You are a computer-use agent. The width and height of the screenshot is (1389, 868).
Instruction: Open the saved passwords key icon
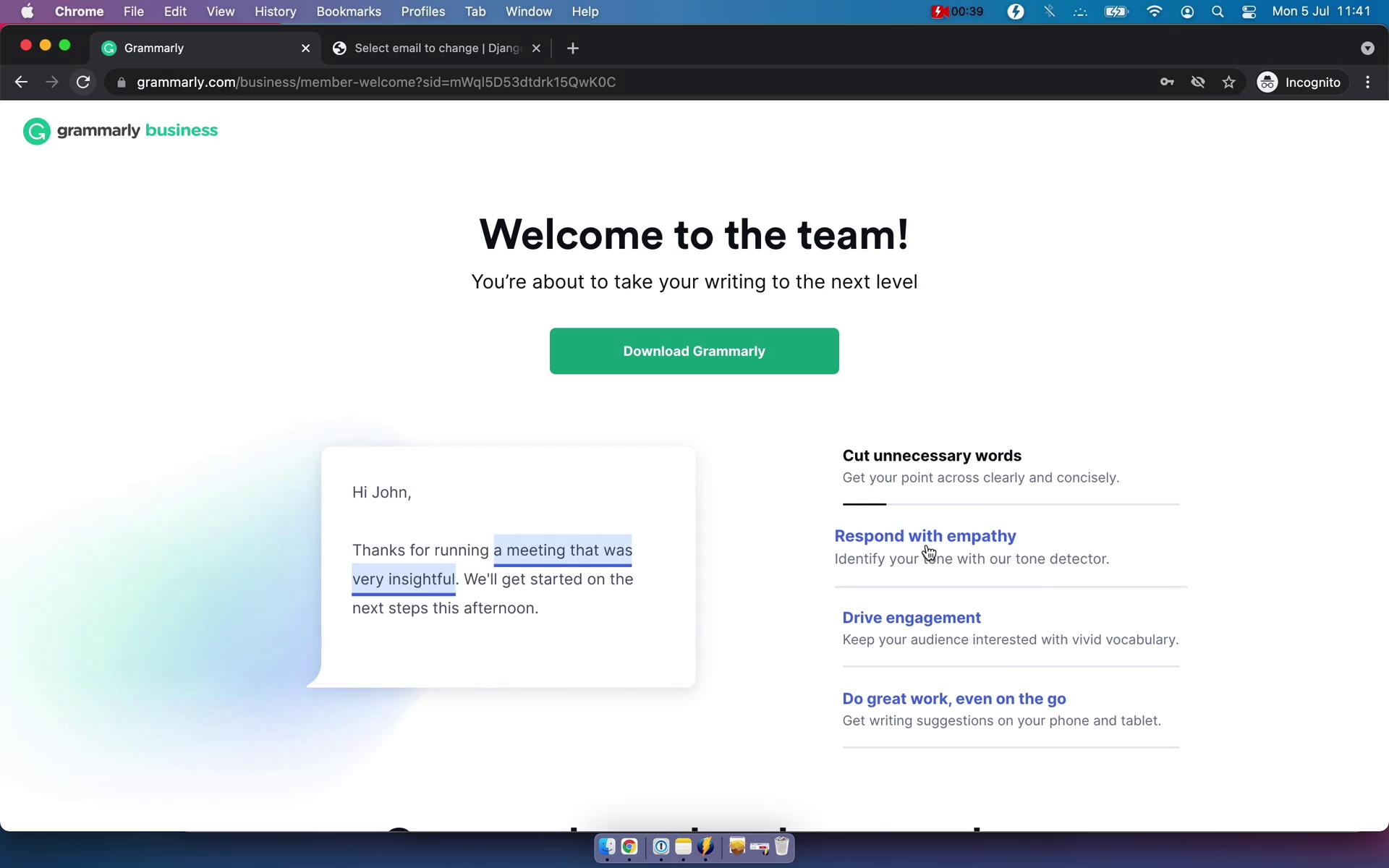[1167, 82]
